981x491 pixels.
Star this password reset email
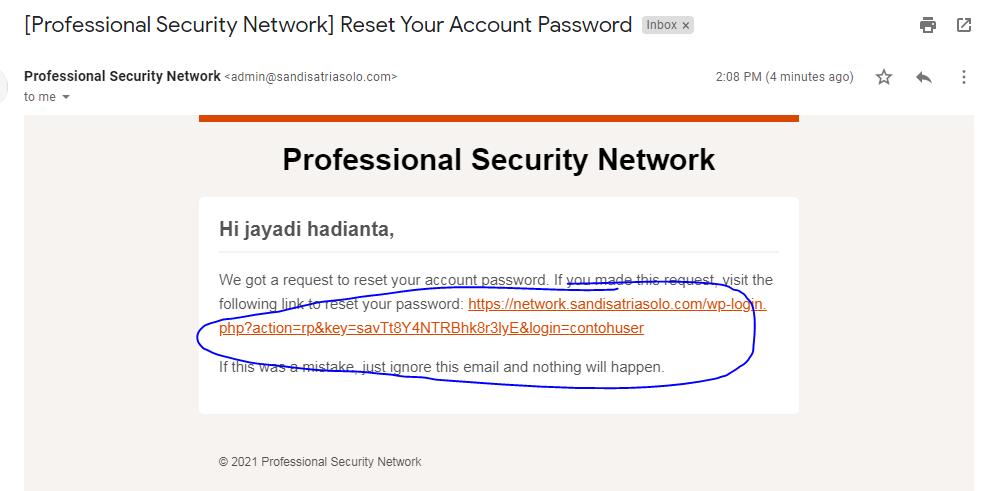[884, 77]
